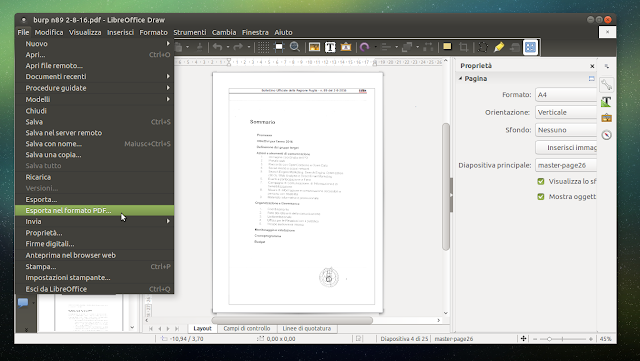Click the zoom in plus icon
640x361 pixels.
pyautogui.click(x=590, y=339)
